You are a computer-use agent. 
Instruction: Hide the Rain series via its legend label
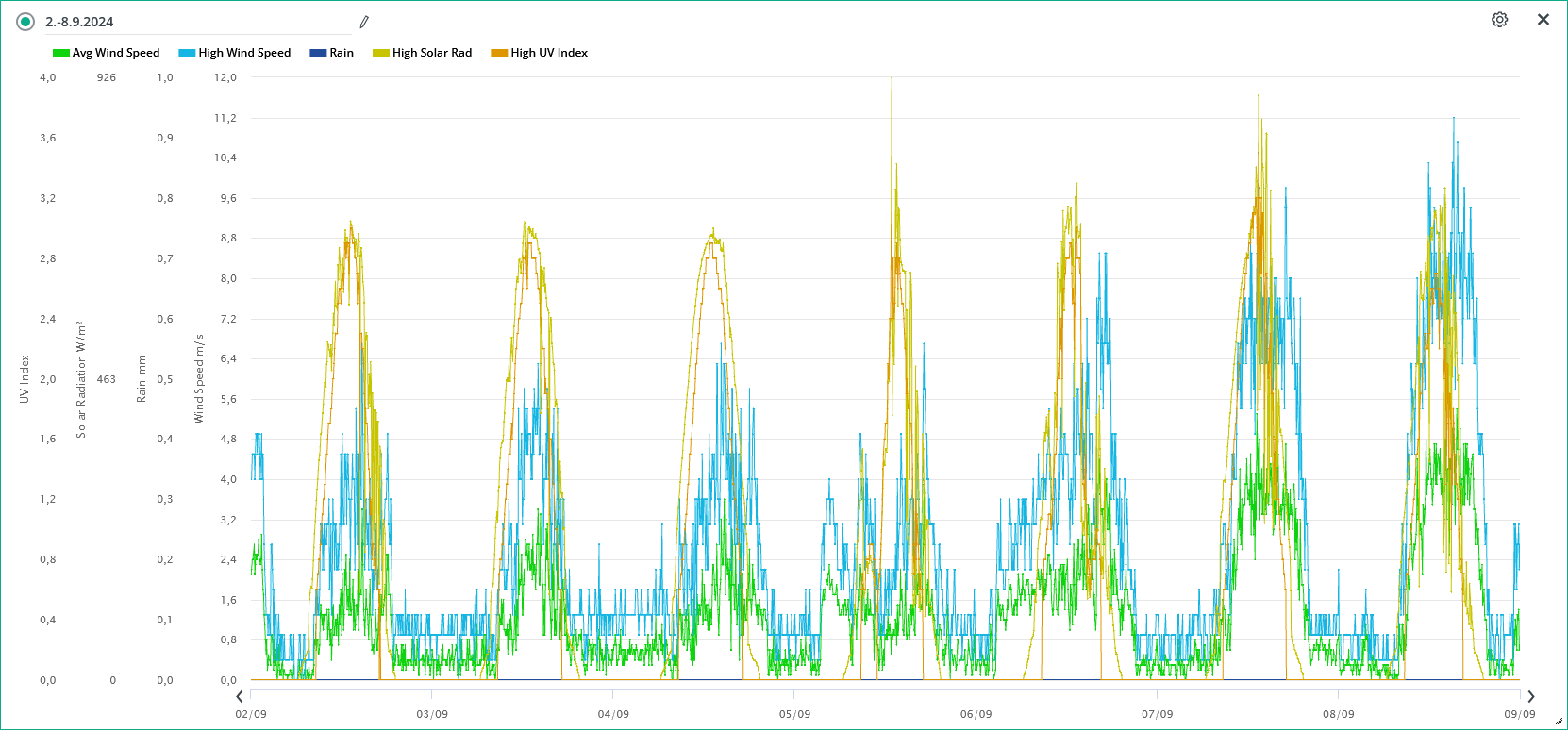[x=341, y=53]
